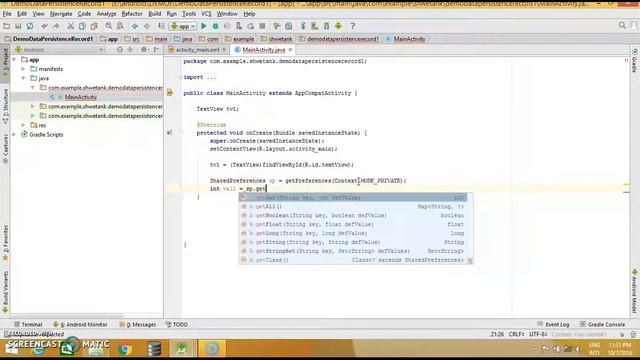The image size is (640, 360).
Task: Click the Debug app bug icon
Action: (215, 26)
